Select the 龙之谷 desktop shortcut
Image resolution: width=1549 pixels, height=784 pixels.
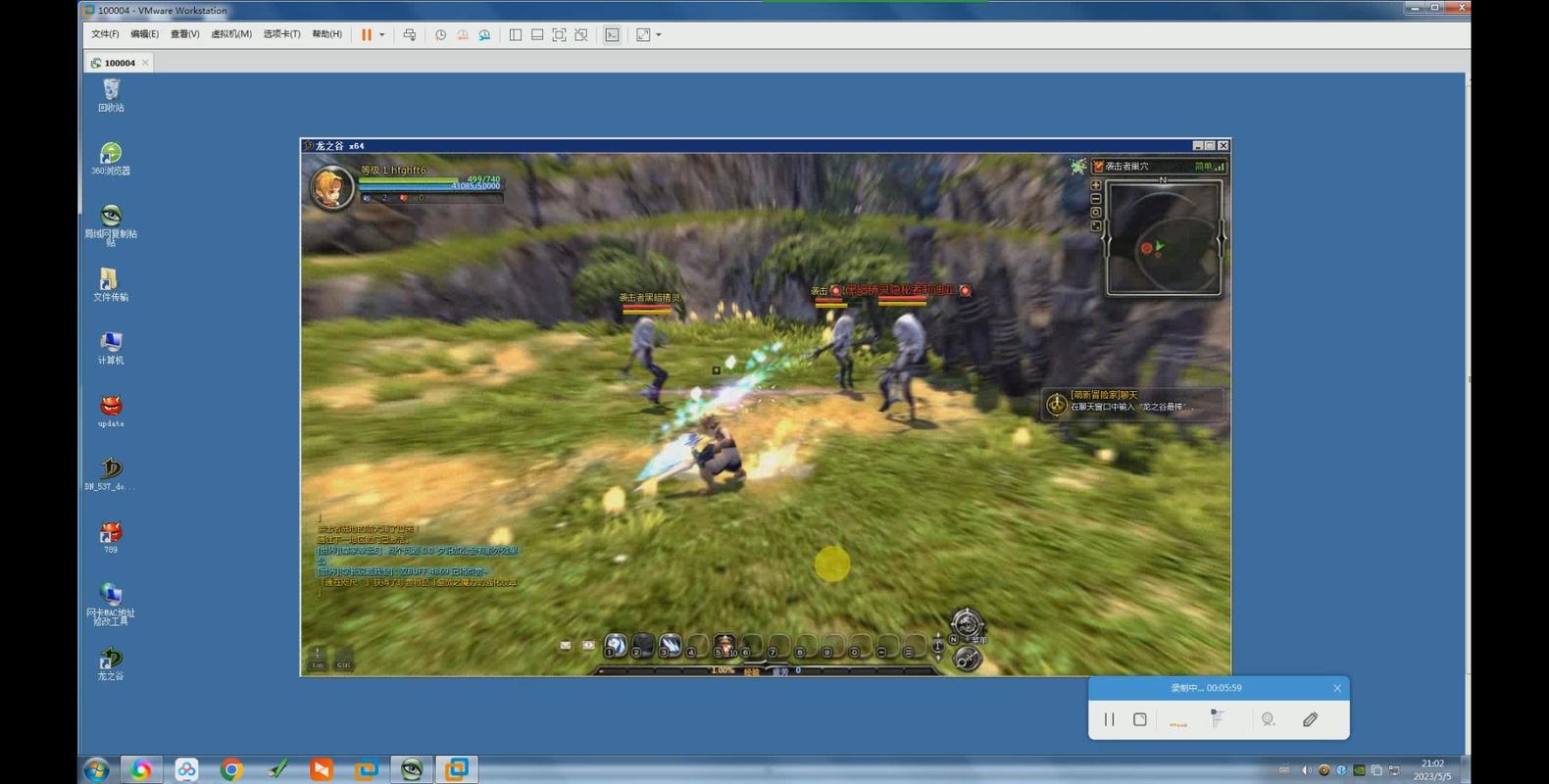click(x=111, y=663)
